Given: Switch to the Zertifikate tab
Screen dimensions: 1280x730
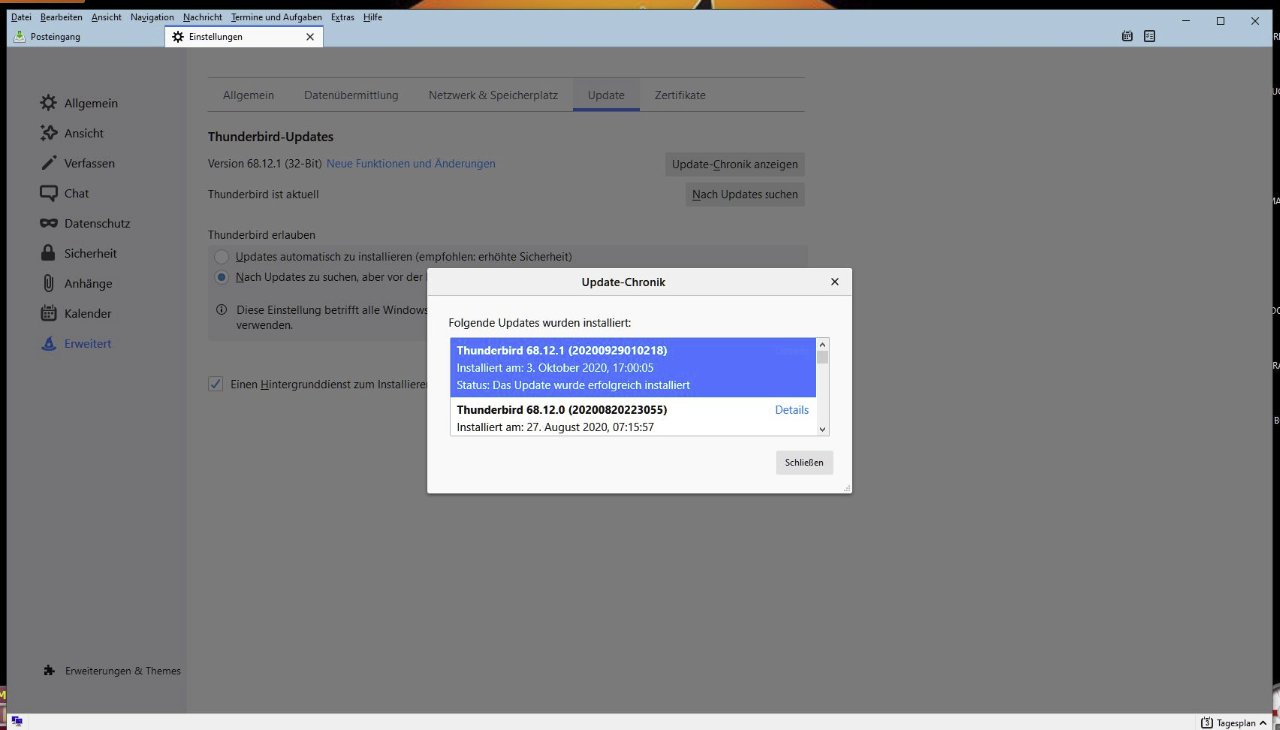Looking at the screenshot, I should (x=680, y=95).
